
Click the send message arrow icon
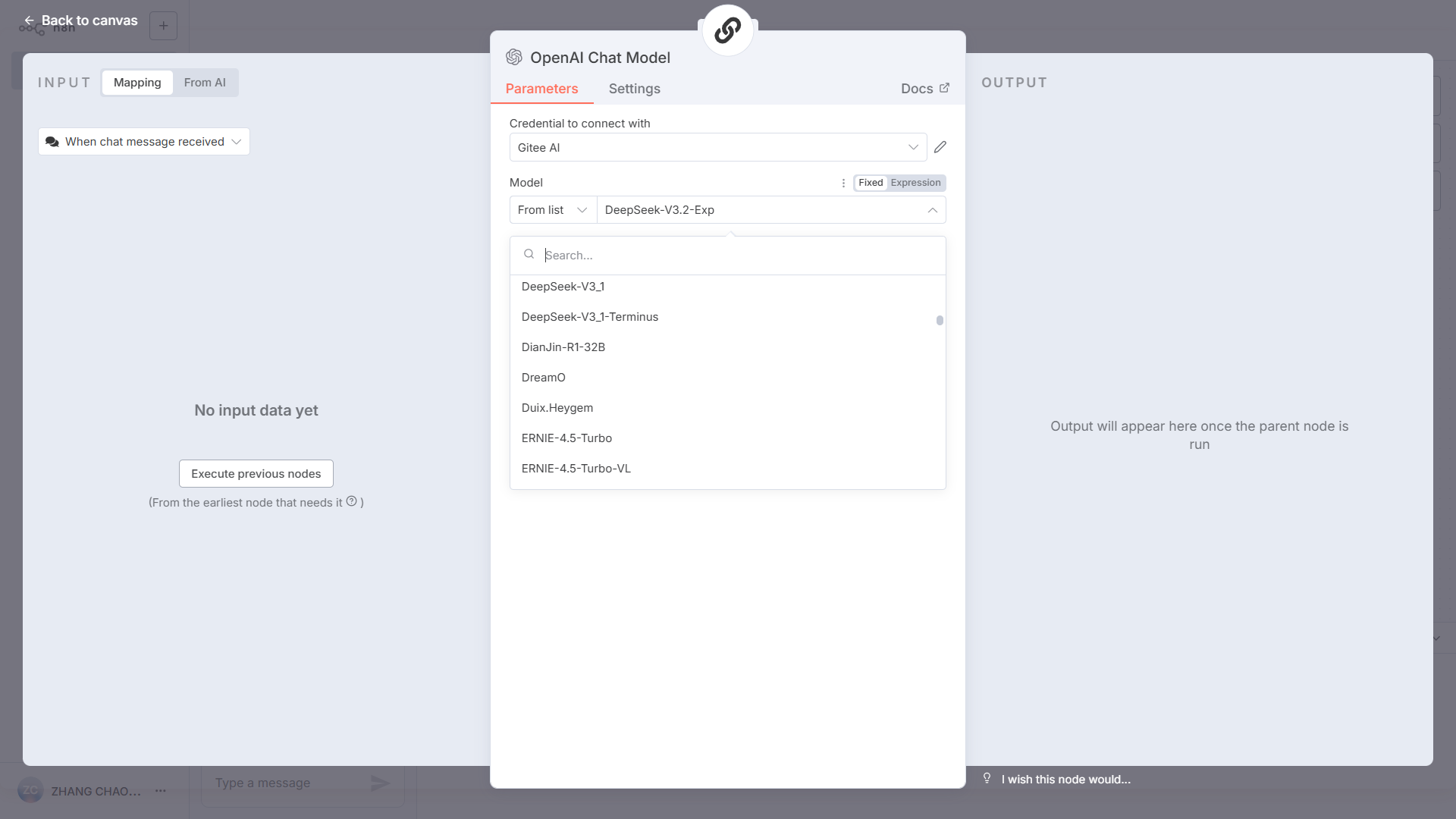[x=380, y=783]
